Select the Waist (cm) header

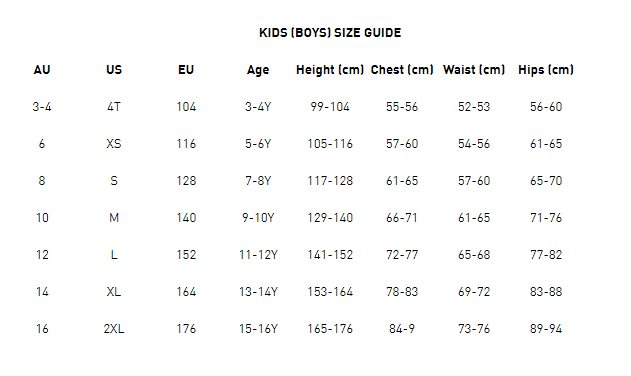(x=474, y=70)
